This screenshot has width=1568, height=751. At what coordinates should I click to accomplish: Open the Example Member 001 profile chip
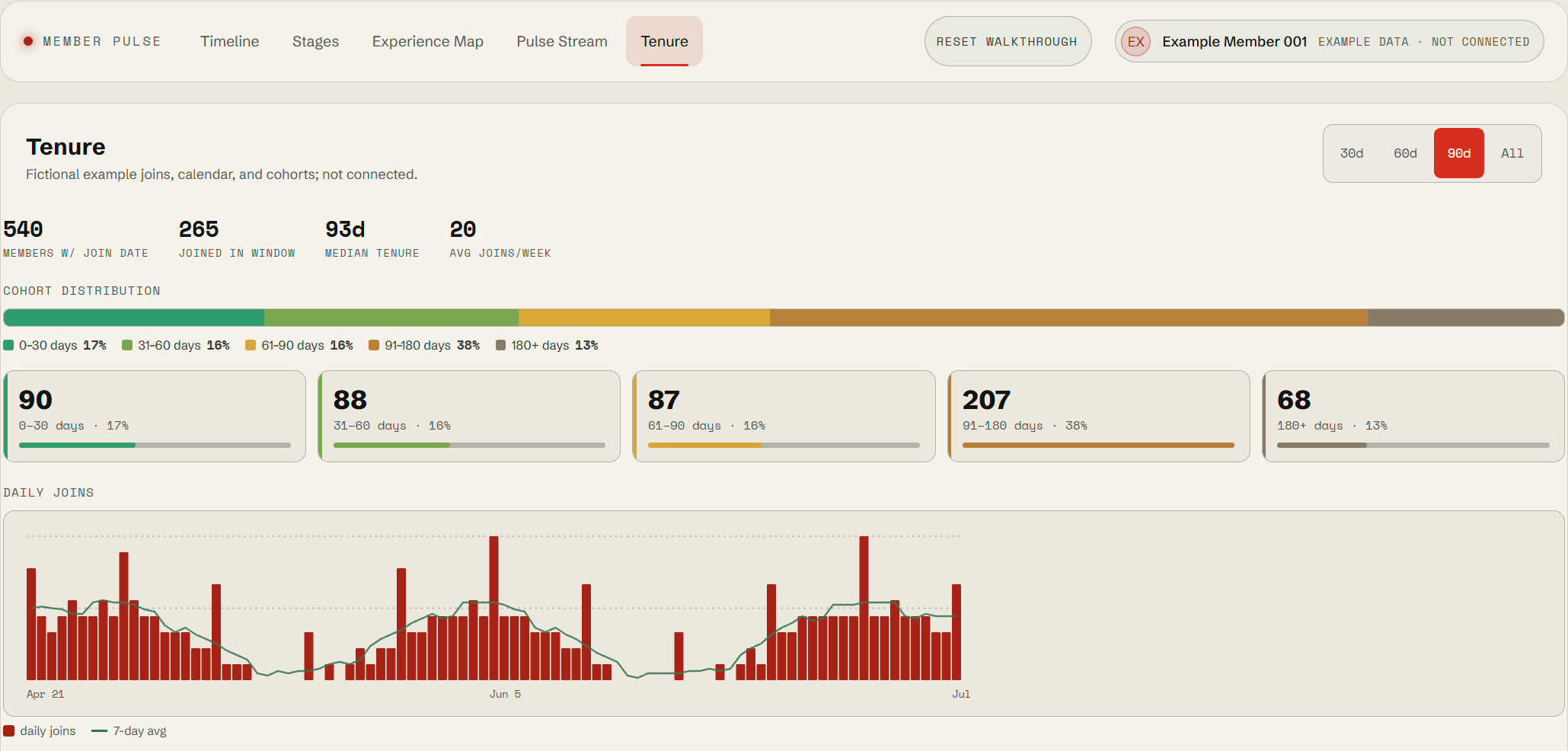coord(1329,41)
